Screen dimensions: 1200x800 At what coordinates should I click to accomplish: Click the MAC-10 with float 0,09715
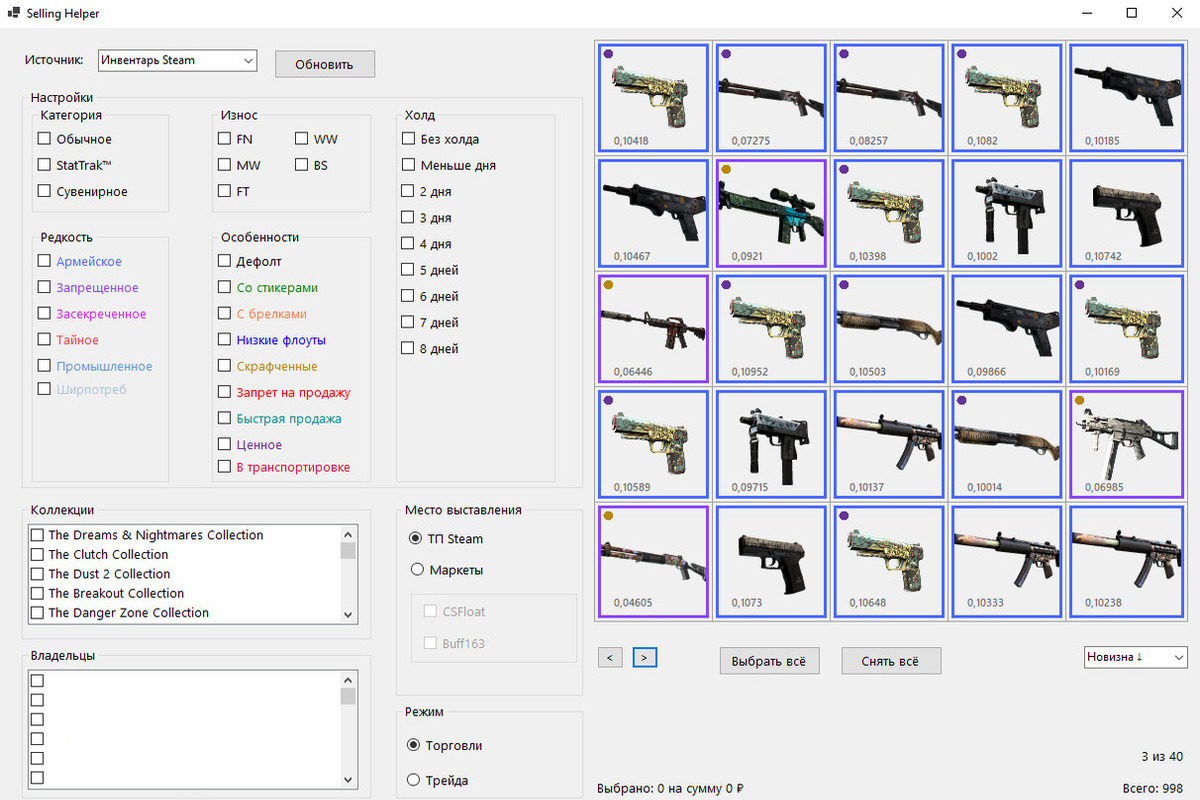coord(772,444)
